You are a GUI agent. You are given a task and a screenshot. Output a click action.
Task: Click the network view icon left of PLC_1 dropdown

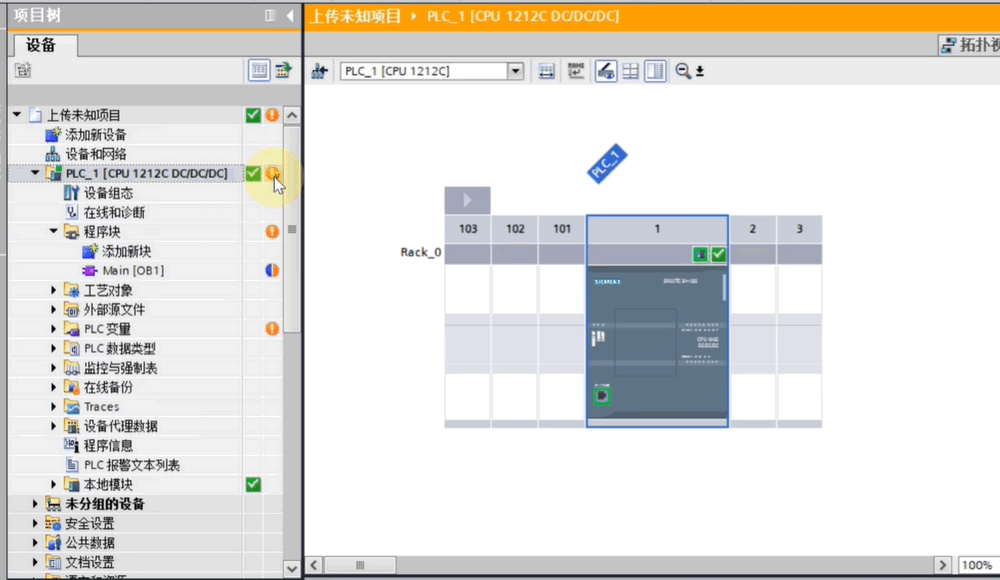(x=320, y=71)
